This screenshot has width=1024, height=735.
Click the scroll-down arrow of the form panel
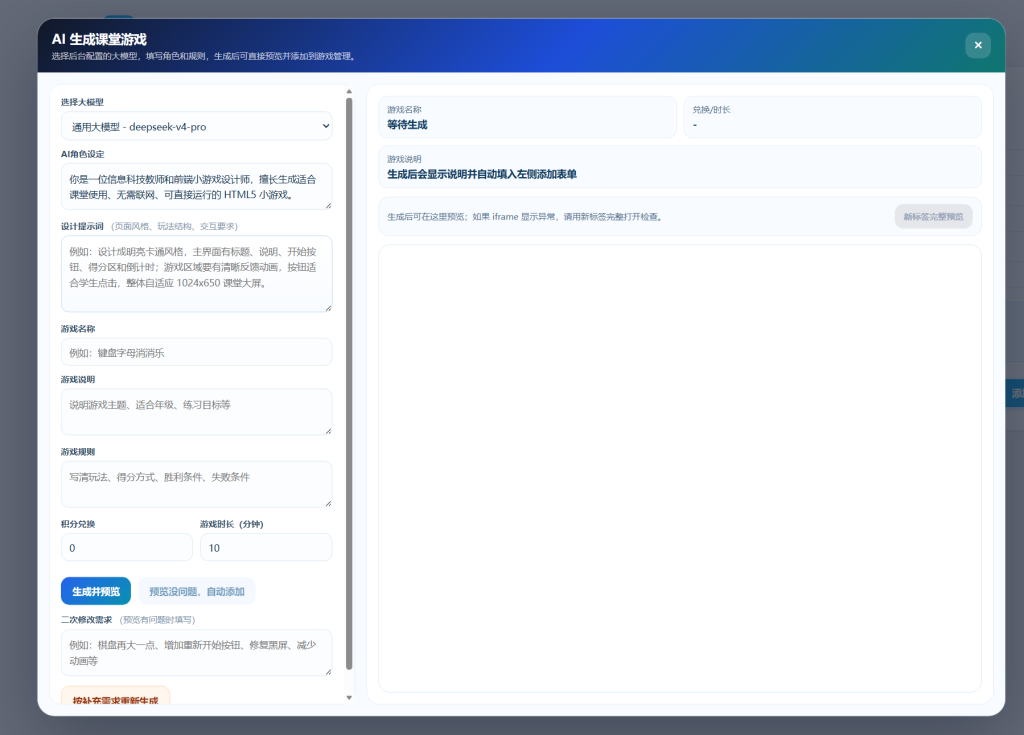[x=349, y=698]
